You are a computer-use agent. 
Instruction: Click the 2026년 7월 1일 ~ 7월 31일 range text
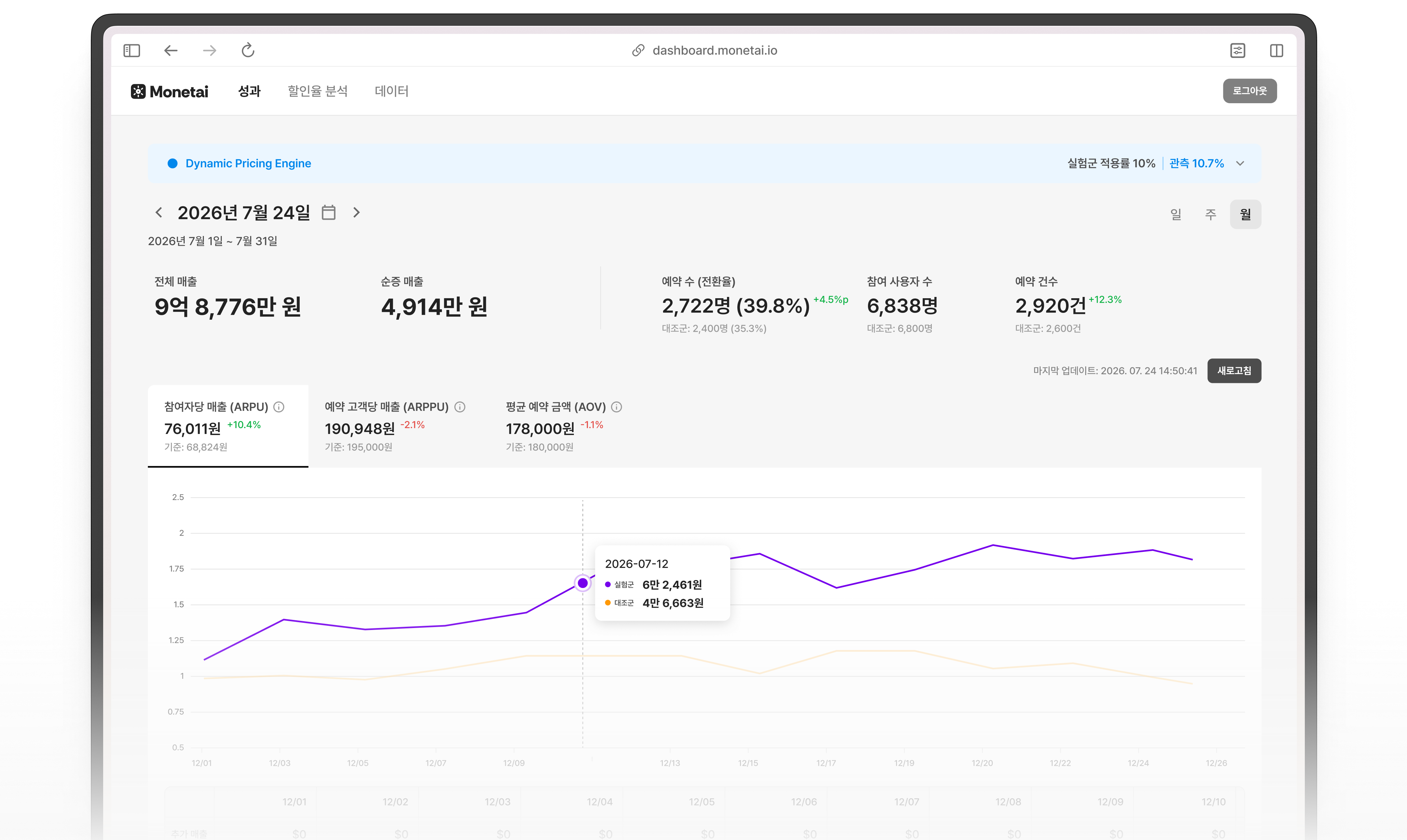[x=213, y=241]
